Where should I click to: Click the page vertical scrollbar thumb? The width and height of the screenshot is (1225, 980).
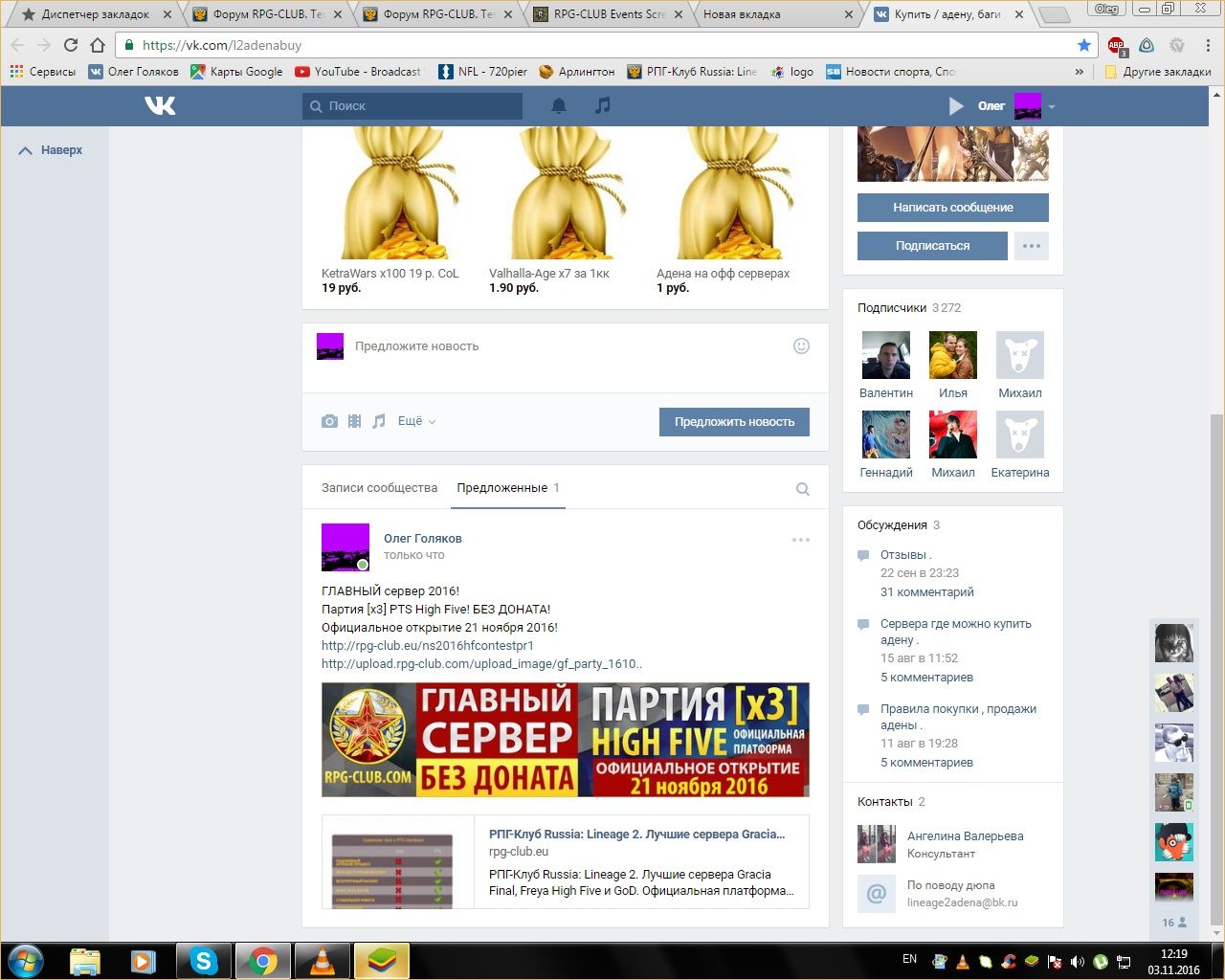tap(1216, 669)
